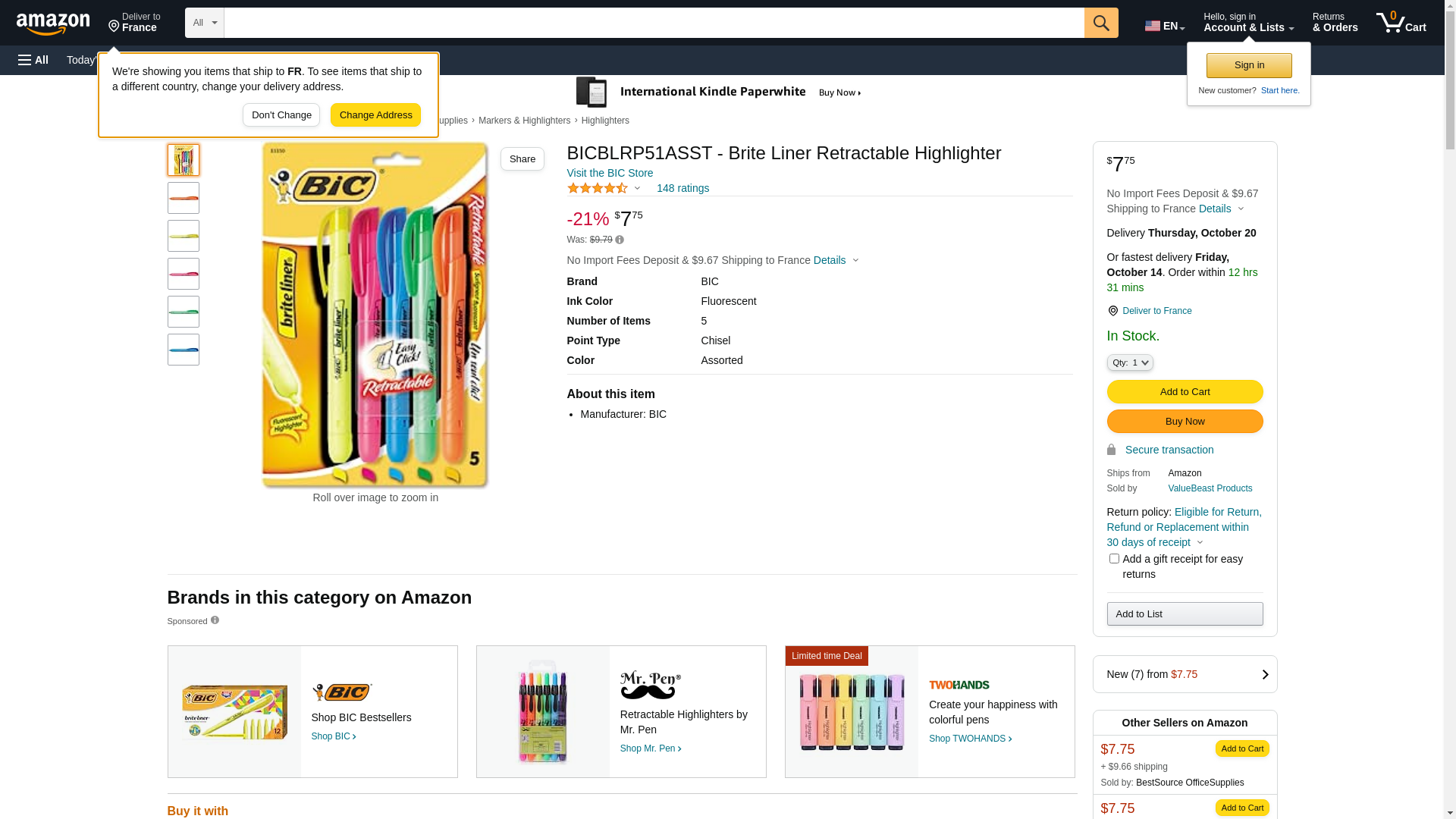This screenshot has width=1456, height=819.
Task: Enable the gift receipt checkbox
Action: point(1114,559)
